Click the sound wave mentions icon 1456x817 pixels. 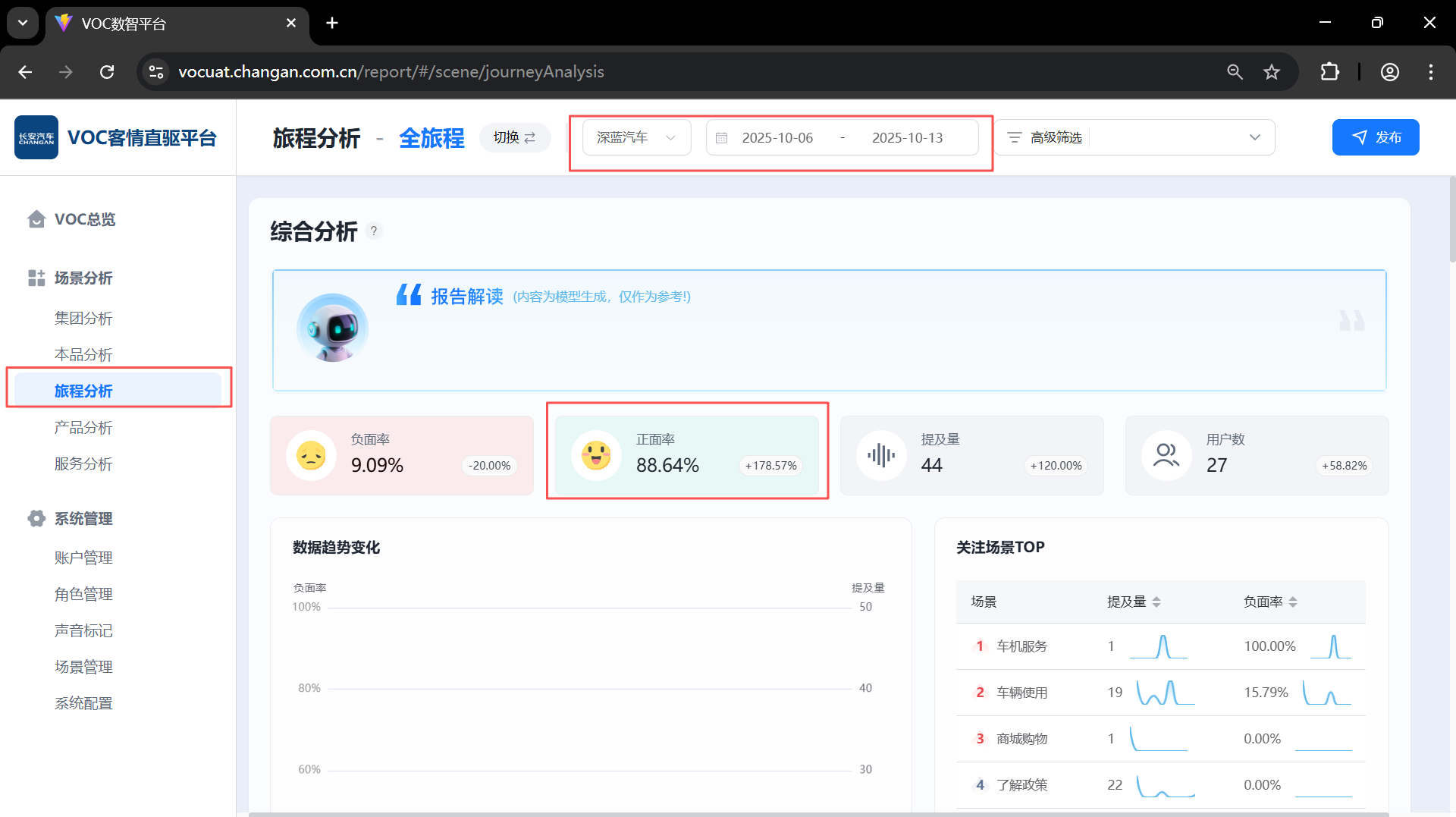pyautogui.click(x=881, y=456)
